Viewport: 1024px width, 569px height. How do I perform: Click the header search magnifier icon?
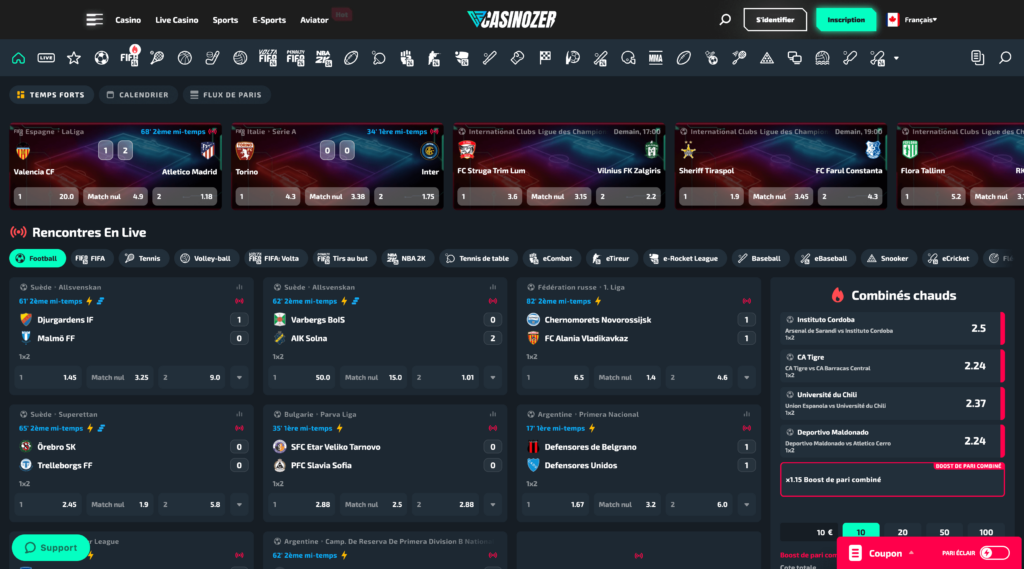(x=725, y=20)
